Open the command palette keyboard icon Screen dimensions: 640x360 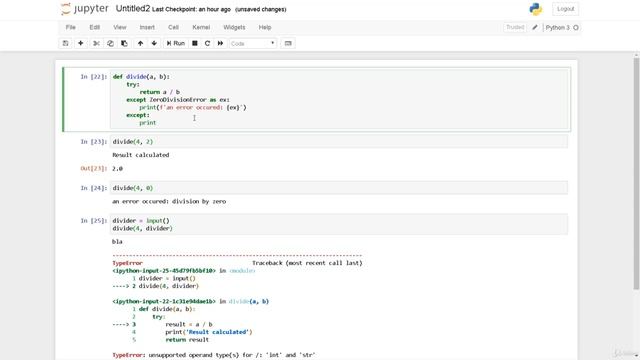288,43
